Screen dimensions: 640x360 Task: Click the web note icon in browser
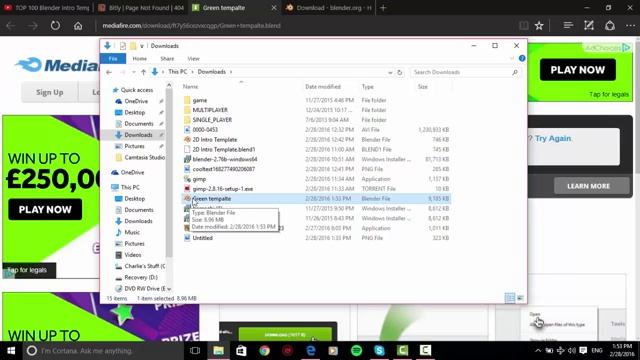click(x=589, y=25)
